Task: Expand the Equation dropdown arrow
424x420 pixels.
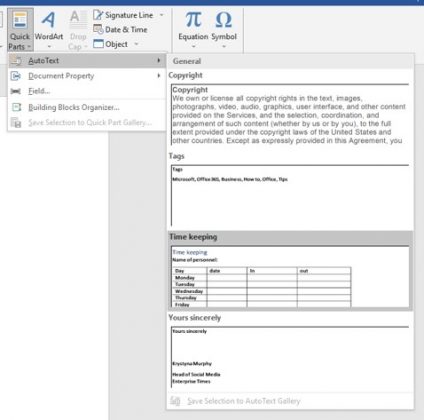Action: click(x=193, y=46)
